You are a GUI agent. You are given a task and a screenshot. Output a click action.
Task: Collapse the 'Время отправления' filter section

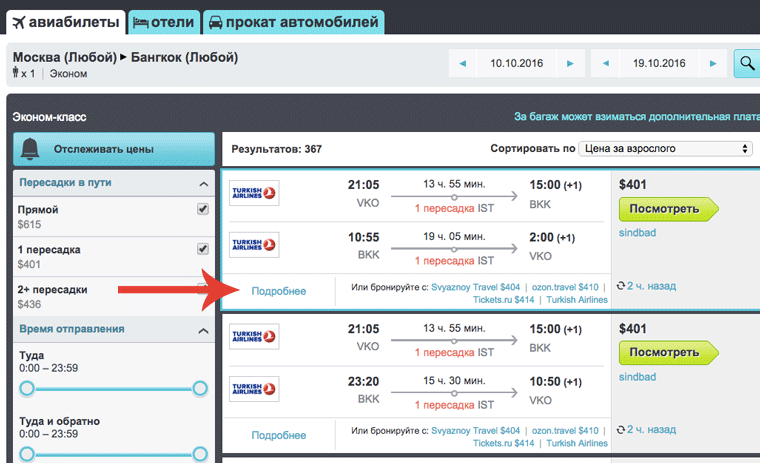203,329
